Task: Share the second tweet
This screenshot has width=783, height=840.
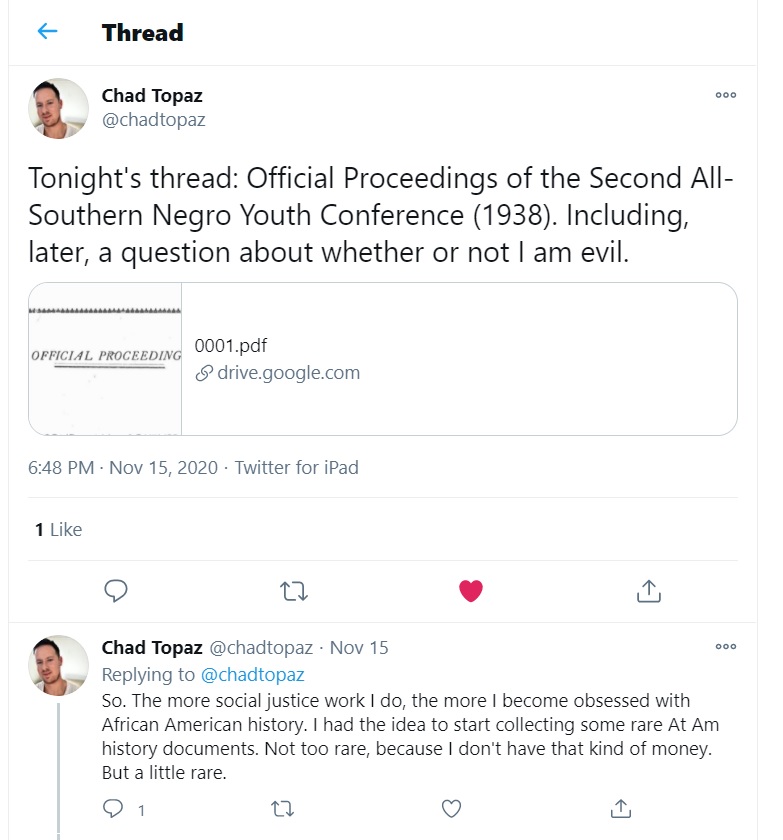Action: pyautogui.click(x=620, y=809)
